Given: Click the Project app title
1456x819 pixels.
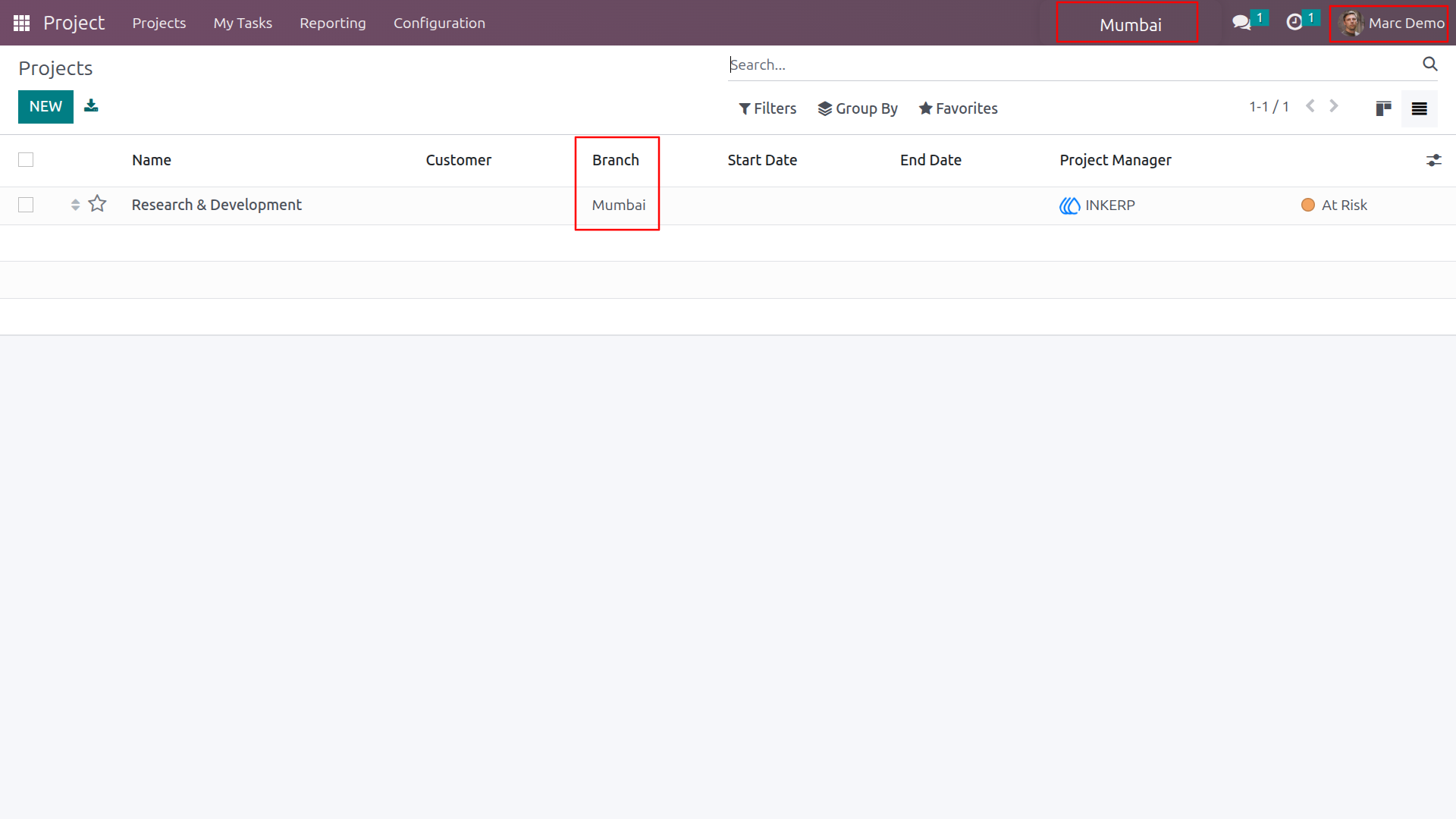Looking at the screenshot, I should click(x=74, y=23).
